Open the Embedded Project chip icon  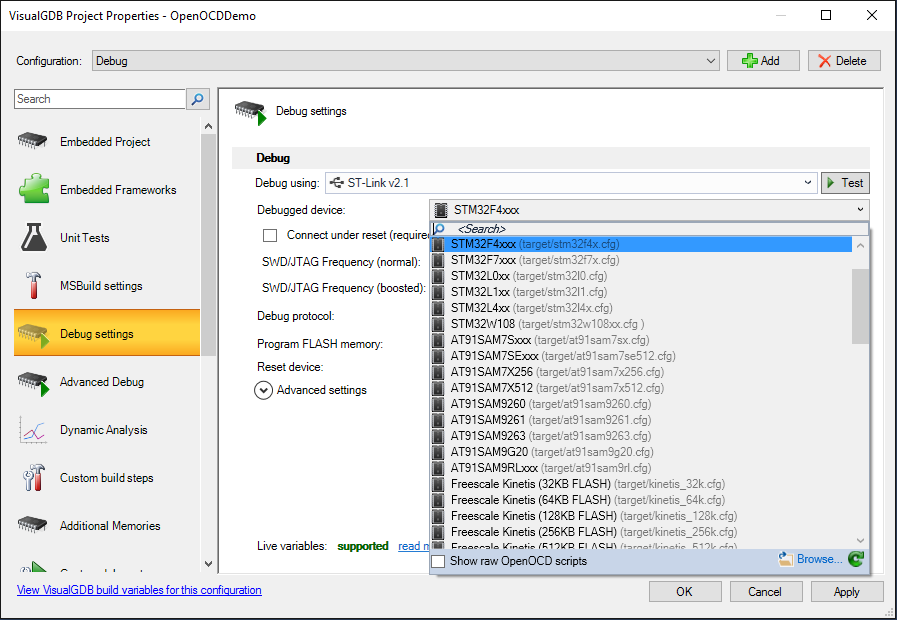33,141
